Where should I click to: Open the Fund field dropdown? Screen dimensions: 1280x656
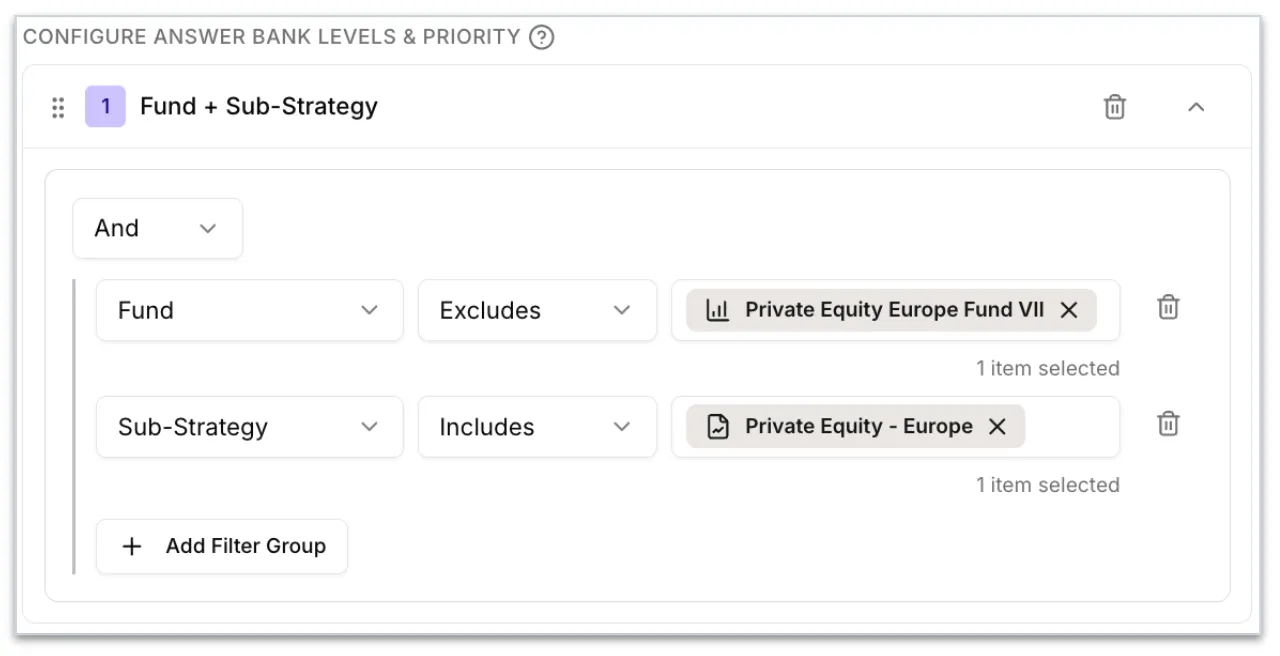[249, 310]
